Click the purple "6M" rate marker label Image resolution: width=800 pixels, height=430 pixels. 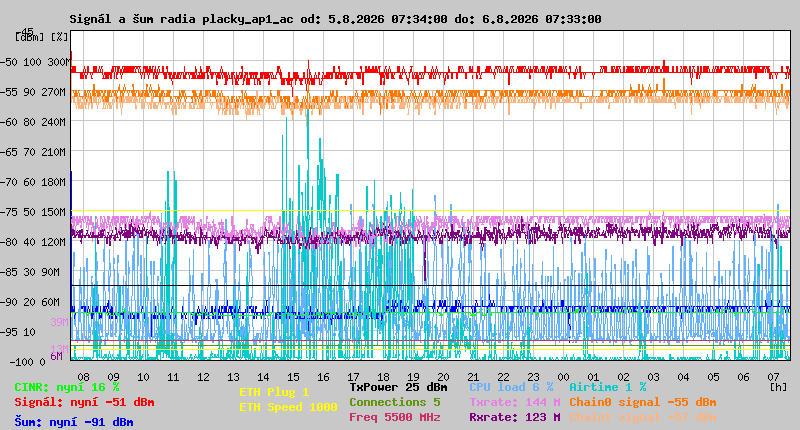click(56, 356)
